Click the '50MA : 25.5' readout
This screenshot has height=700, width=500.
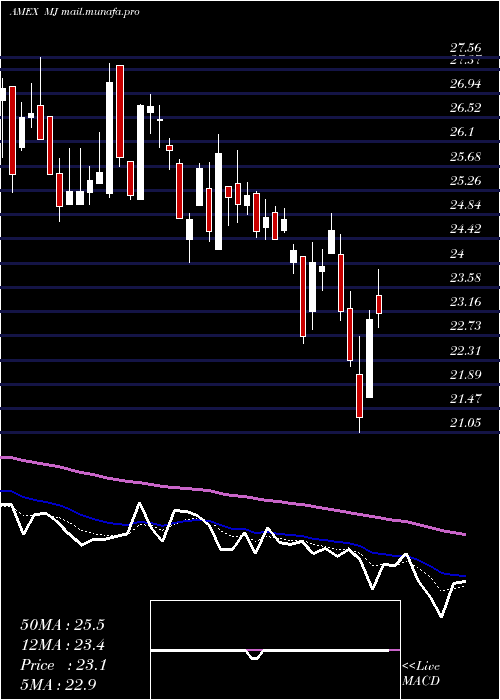[62, 625]
